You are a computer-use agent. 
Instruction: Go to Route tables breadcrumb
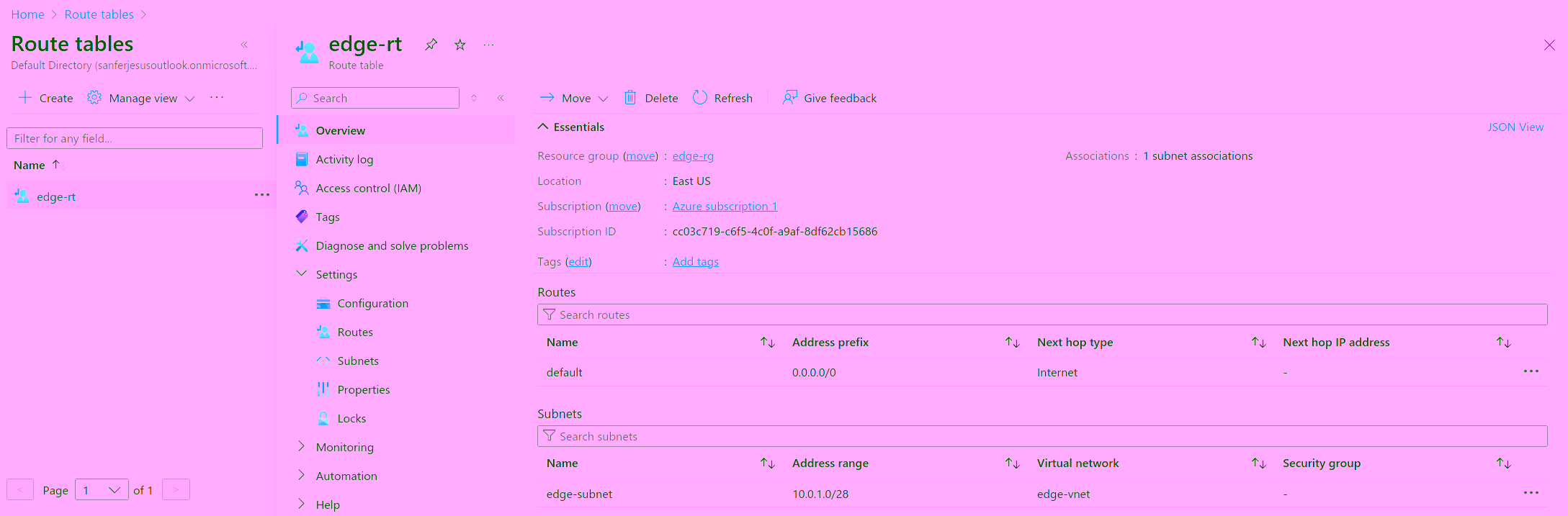click(99, 14)
